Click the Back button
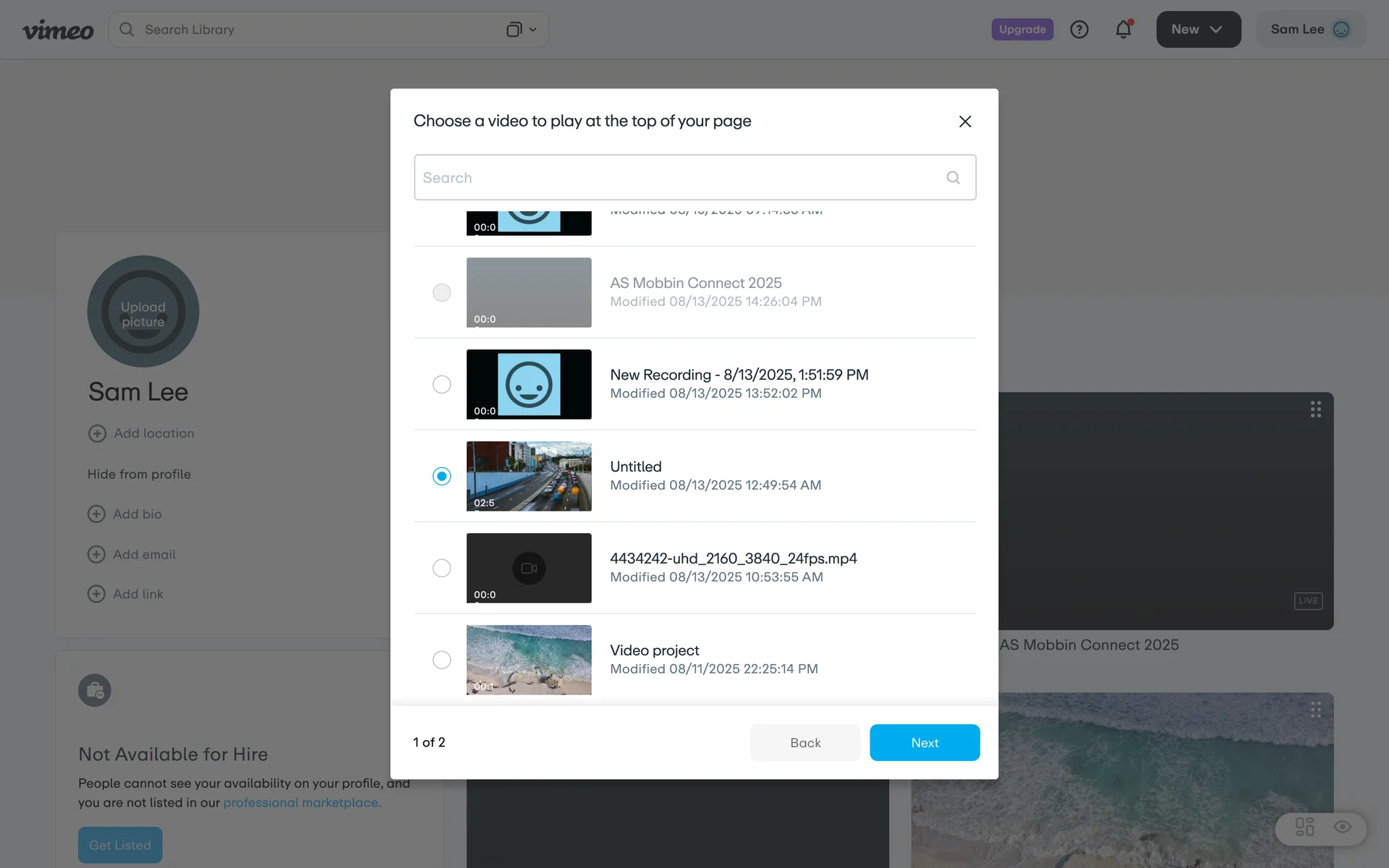This screenshot has height=868, width=1389. pos(804,743)
